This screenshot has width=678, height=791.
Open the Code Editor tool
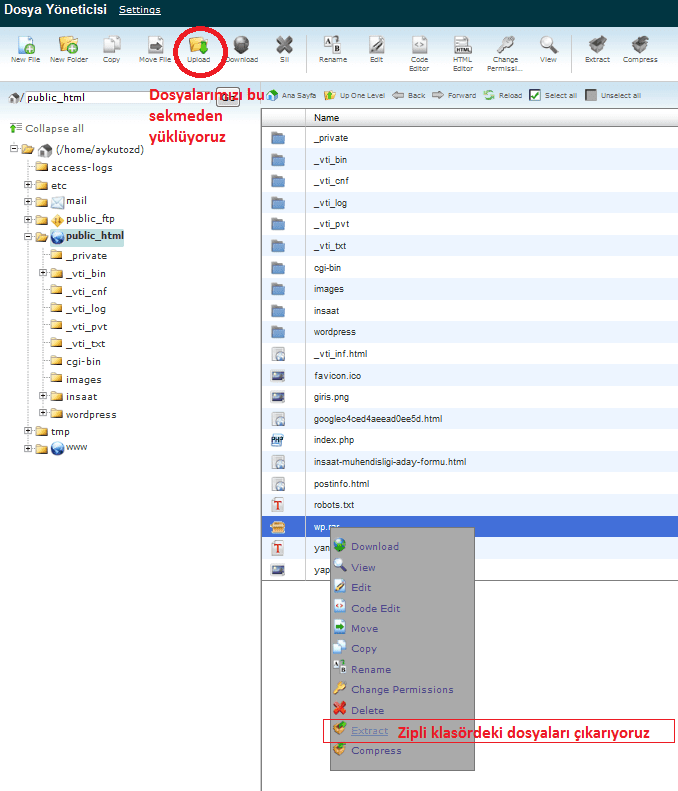419,53
